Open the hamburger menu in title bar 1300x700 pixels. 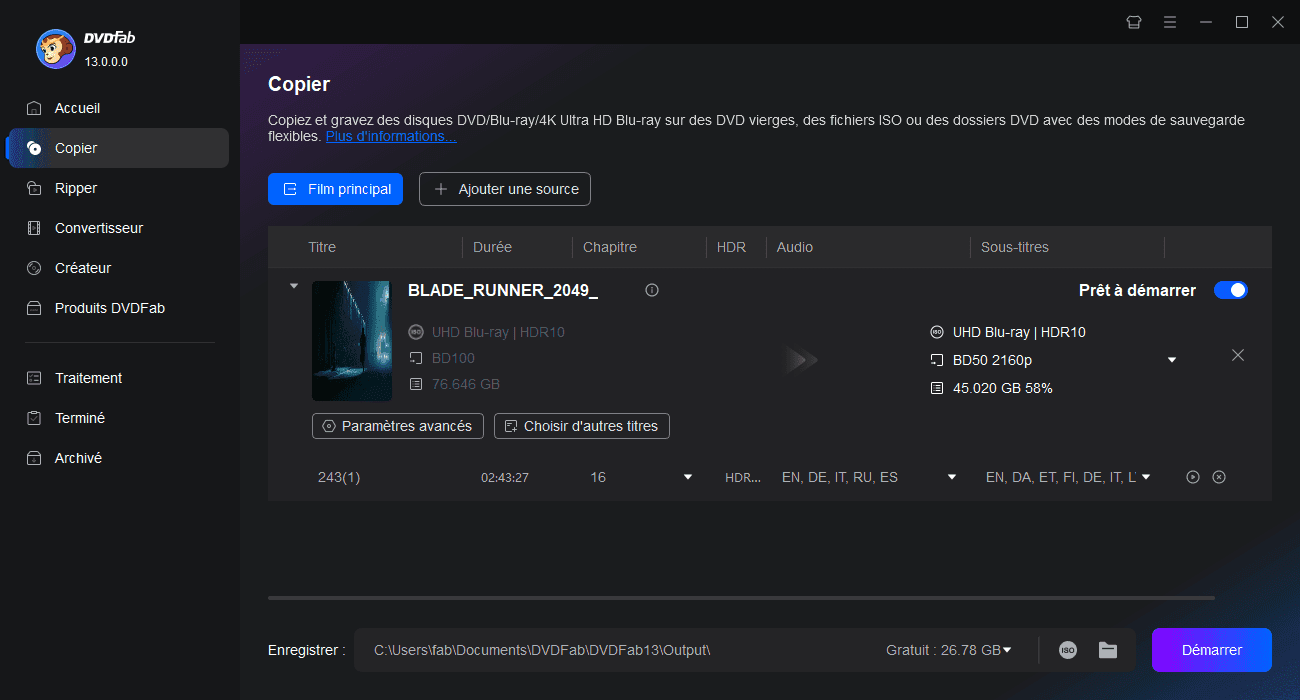coord(1170,22)
